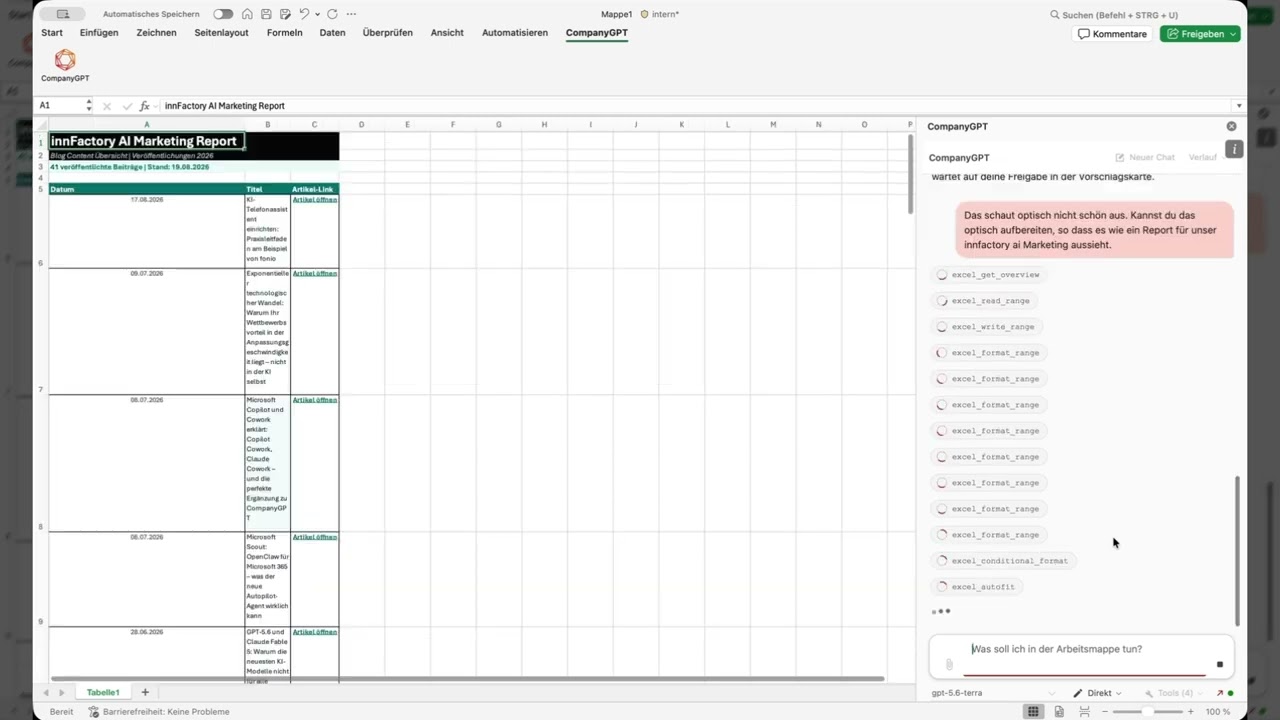Open the undo history dropdown arrow

317,14
